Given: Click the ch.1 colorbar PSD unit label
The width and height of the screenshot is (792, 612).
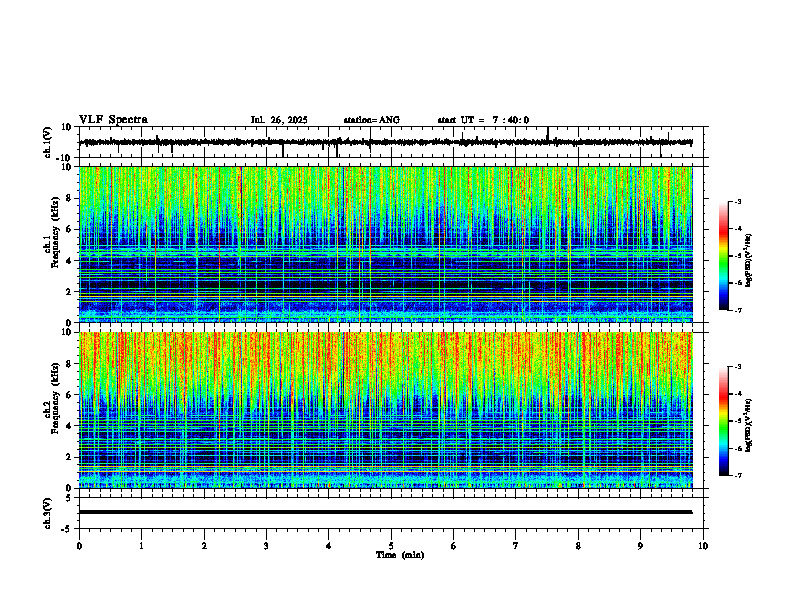Looking at the screenshot, I should [749, 260].
